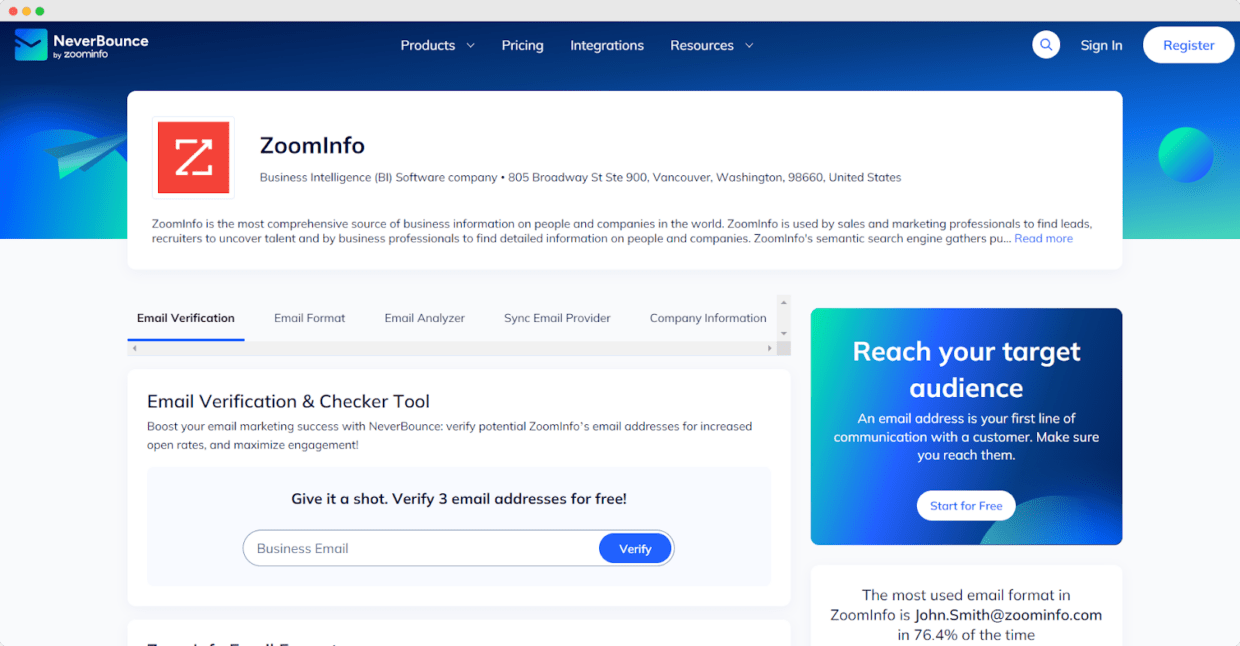This screenshot has height=646, width=1240.
Task: Click the red ZoomInfo company logo
Action: [194, 158]
